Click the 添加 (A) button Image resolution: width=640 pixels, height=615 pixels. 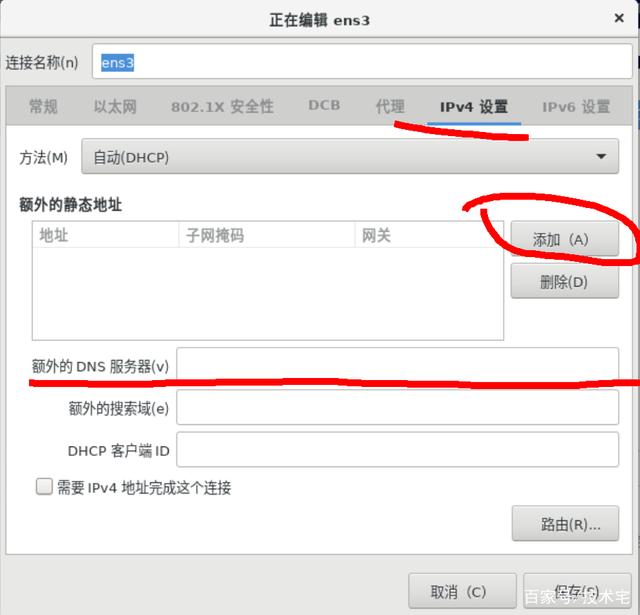click(564, 239)
